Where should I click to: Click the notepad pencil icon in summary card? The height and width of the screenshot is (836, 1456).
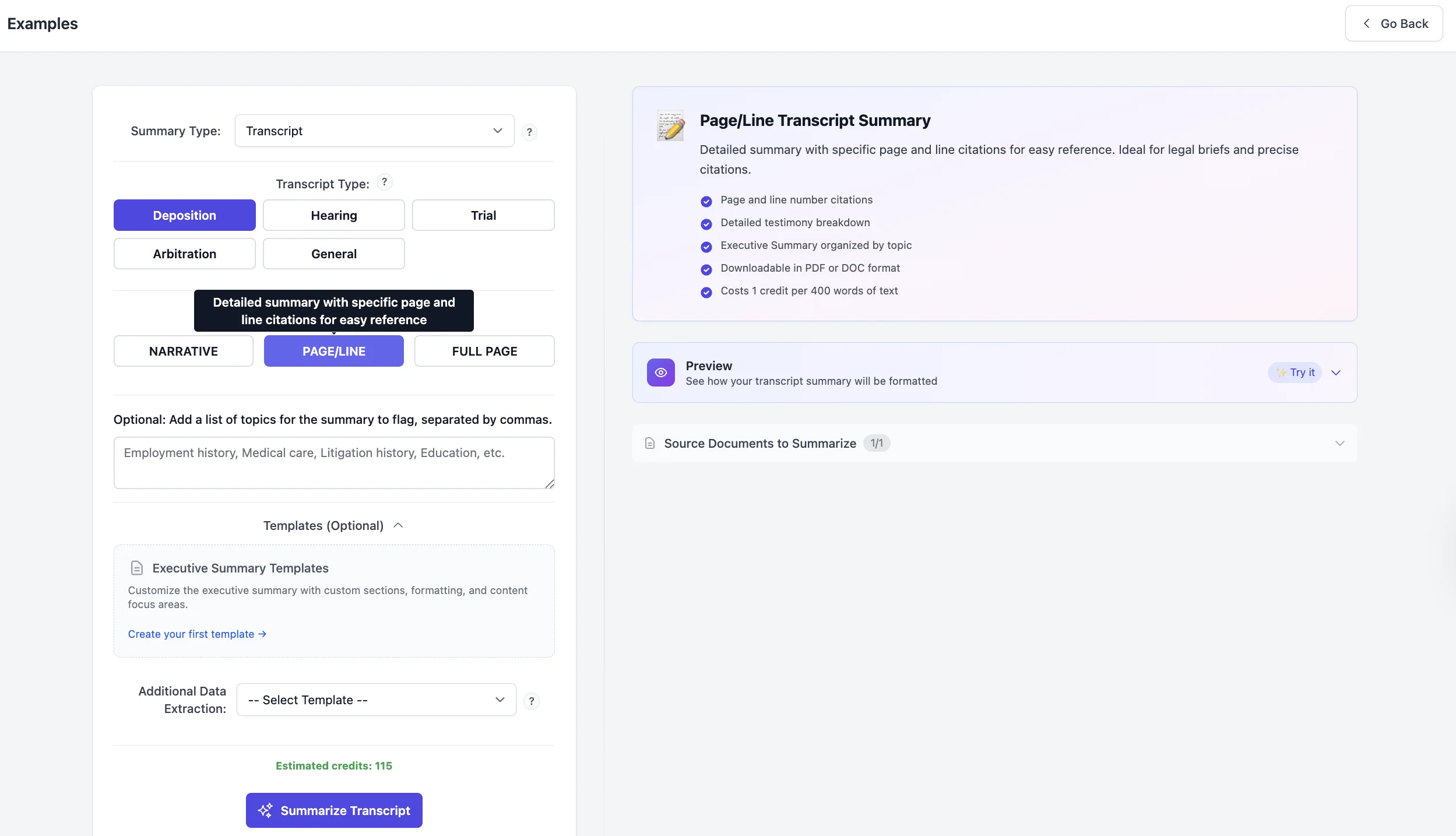(x=670, y=125)
